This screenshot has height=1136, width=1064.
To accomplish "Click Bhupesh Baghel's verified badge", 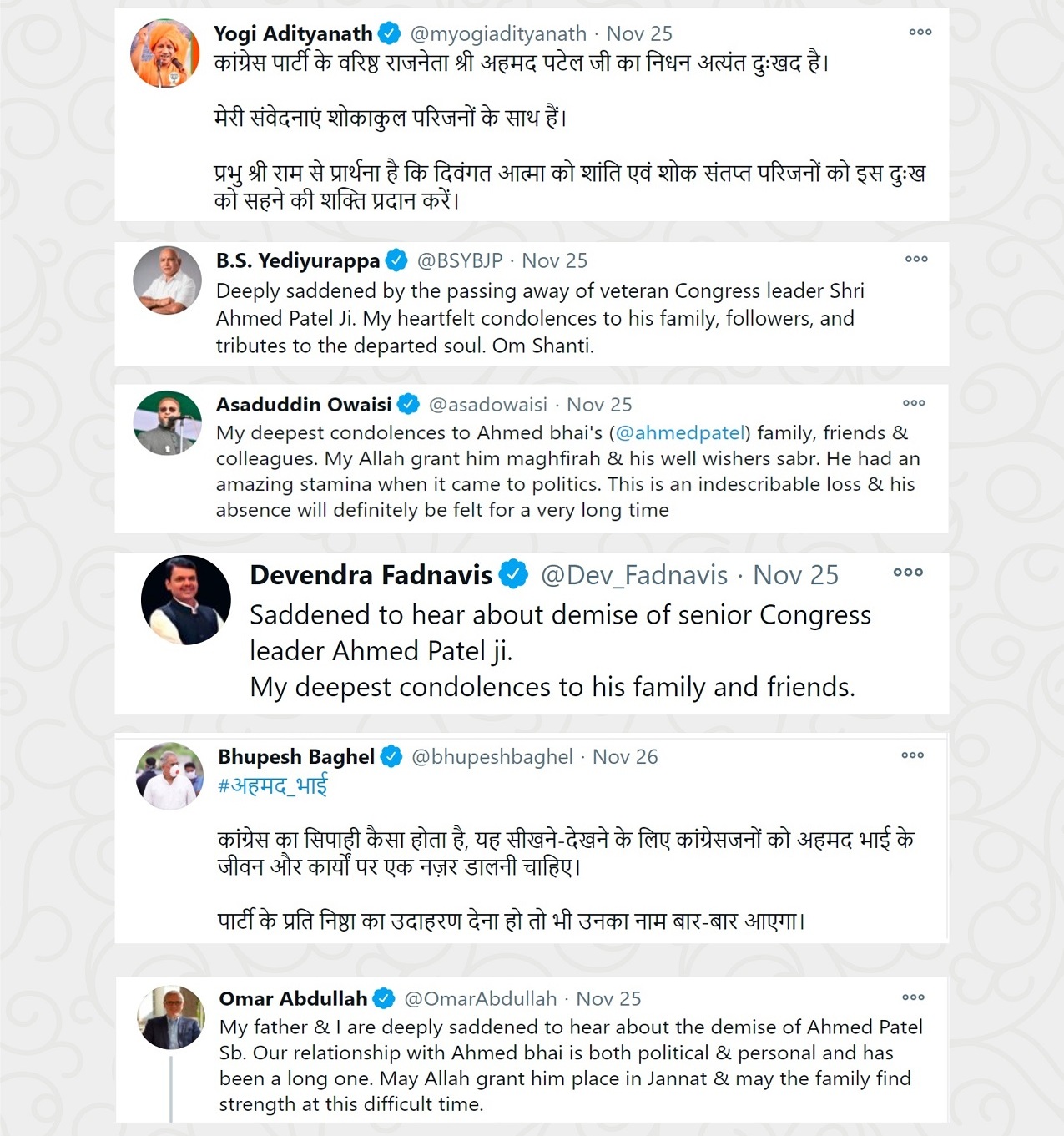I will 391,756.
